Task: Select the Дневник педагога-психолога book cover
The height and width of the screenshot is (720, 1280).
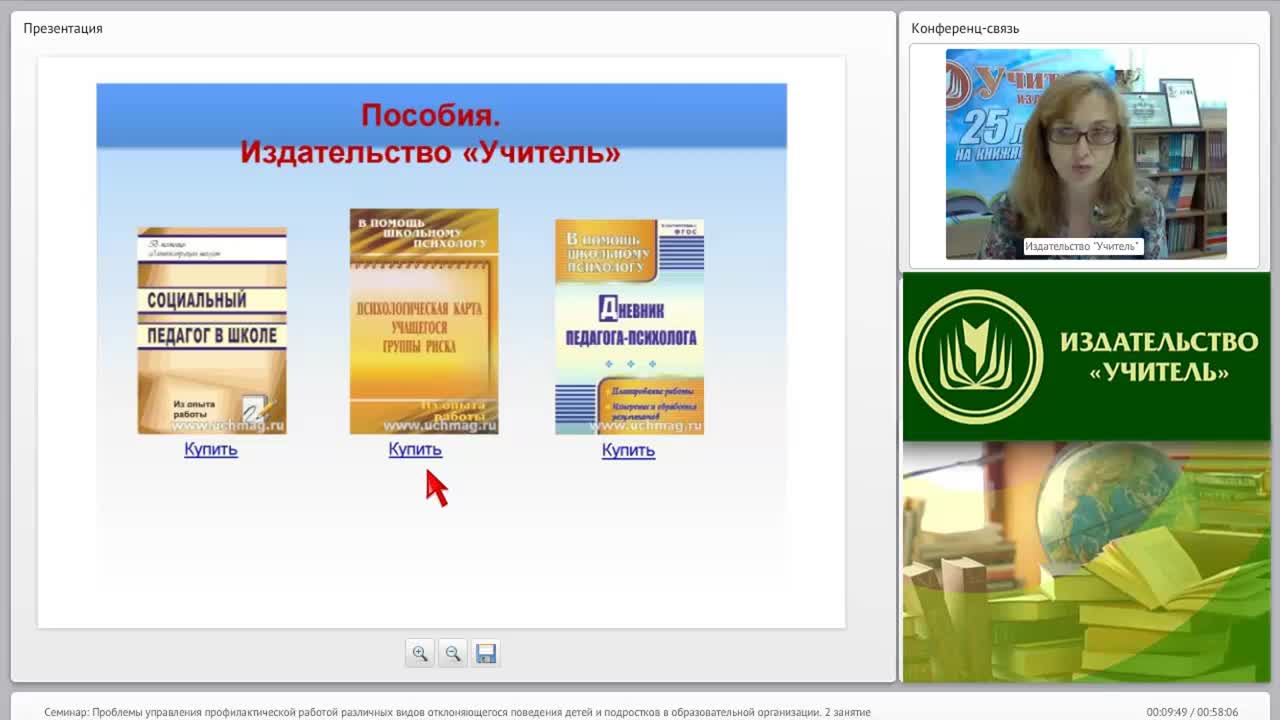Action: [x=629, y=327]
